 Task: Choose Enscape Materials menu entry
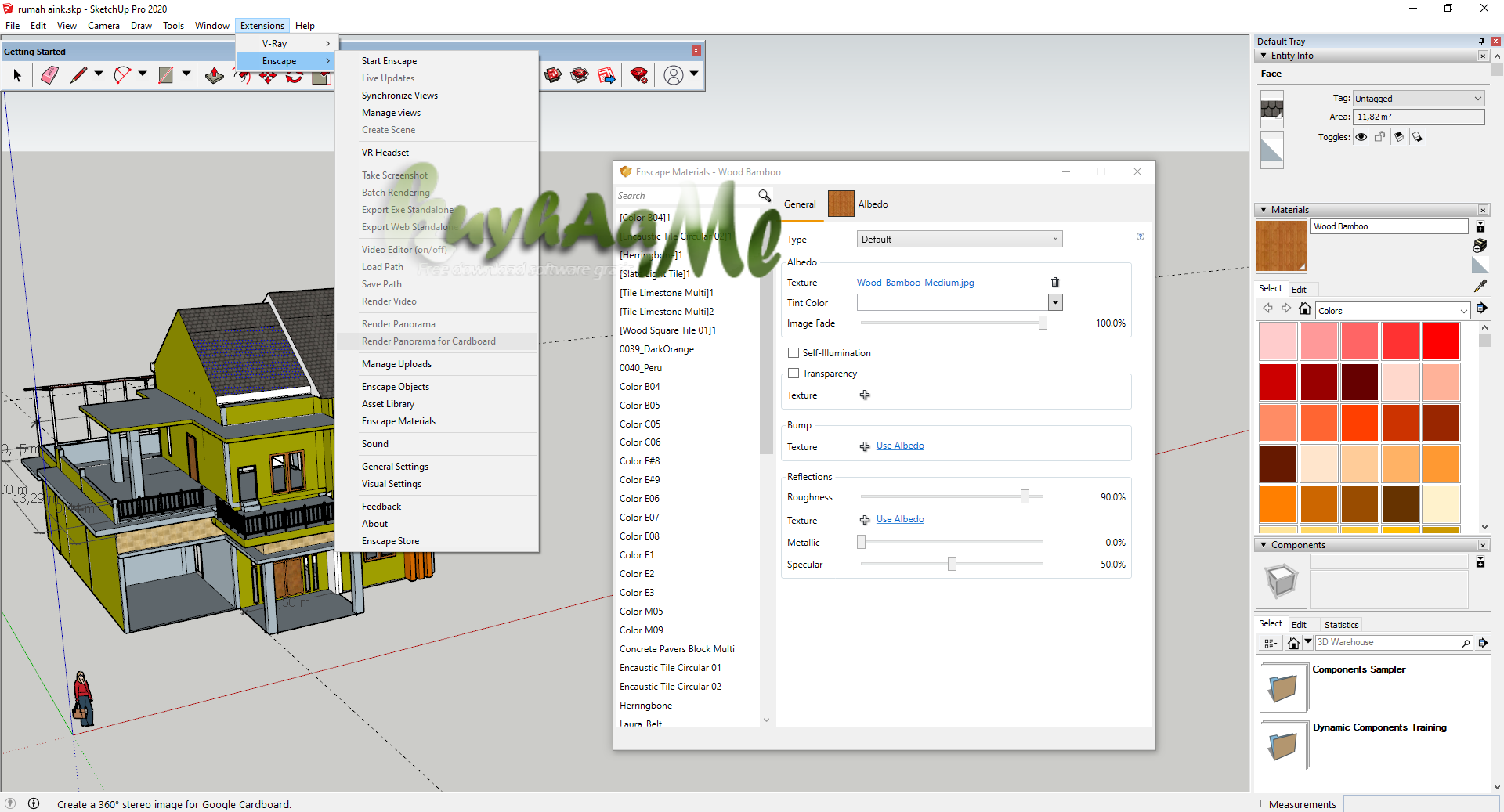coord(399,421)
